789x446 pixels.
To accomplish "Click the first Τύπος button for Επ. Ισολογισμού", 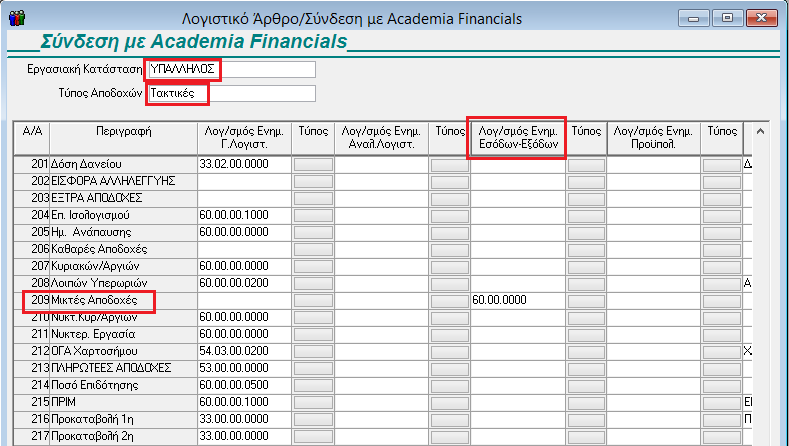I will 313,215.
